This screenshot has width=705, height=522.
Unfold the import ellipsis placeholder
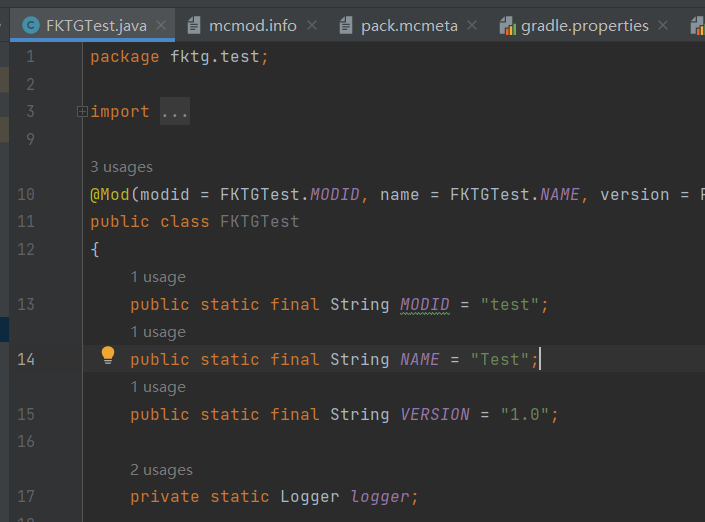[174, 112]
